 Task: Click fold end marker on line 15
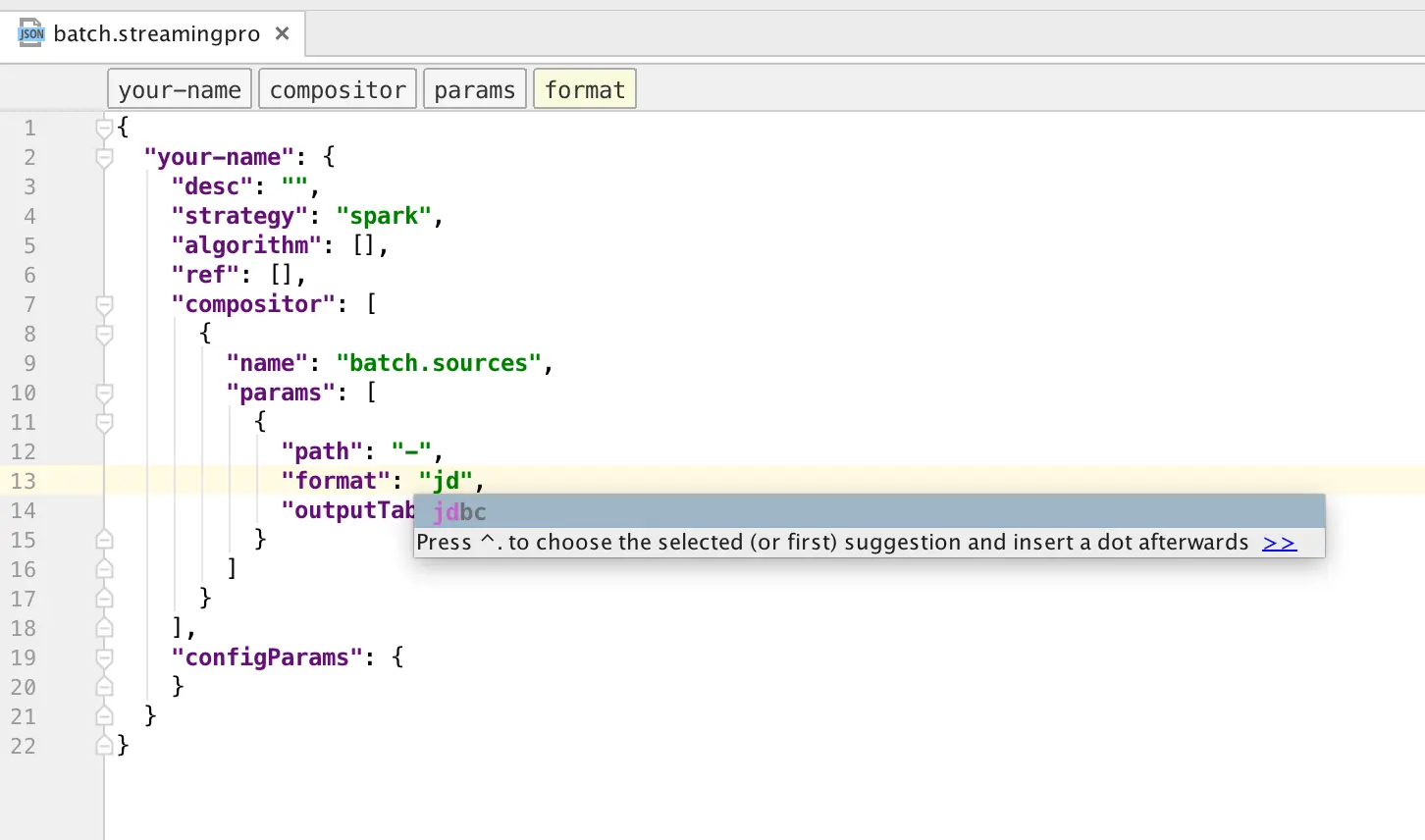coord(105,540)
